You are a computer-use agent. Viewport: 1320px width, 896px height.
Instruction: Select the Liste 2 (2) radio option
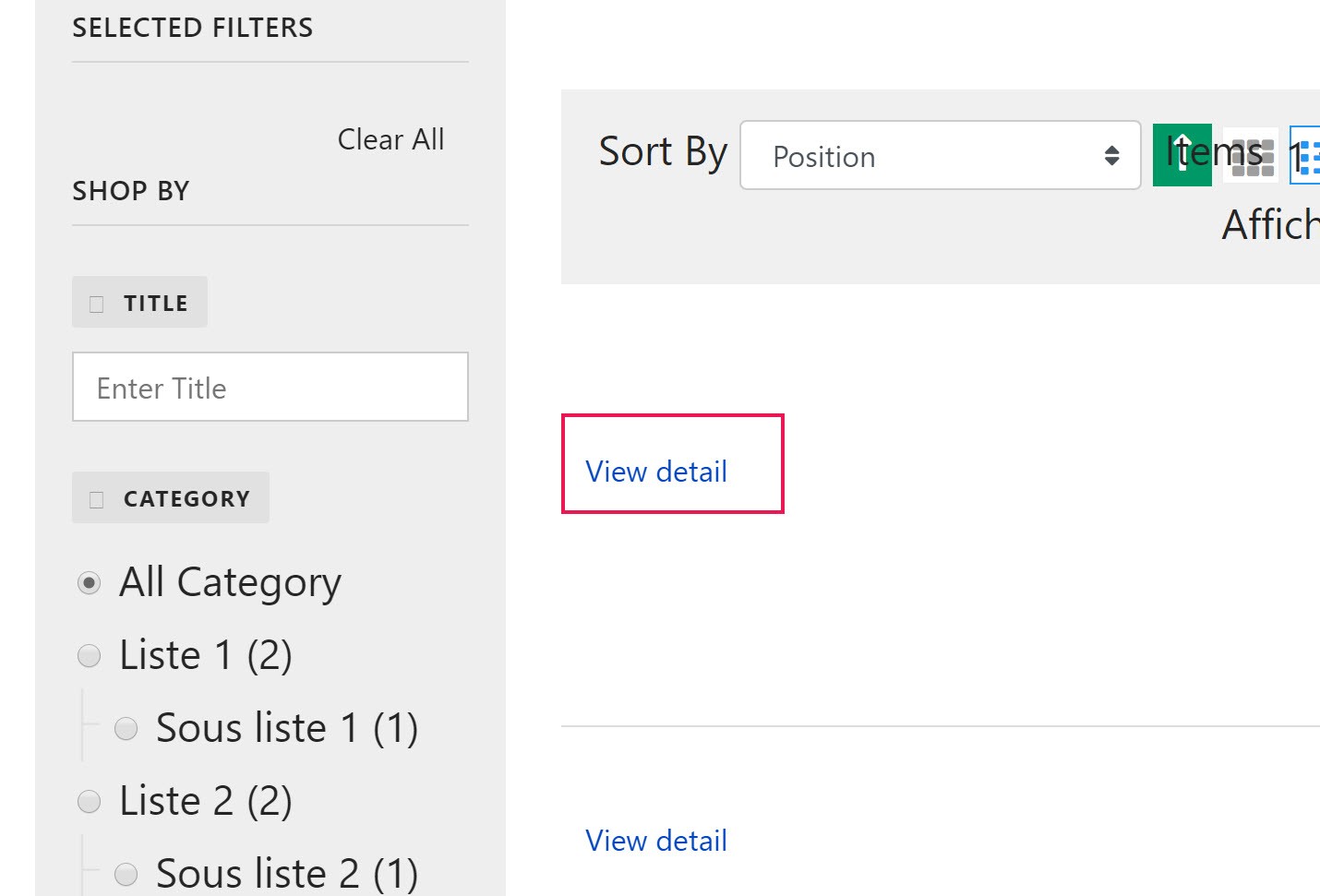[89, 802]
